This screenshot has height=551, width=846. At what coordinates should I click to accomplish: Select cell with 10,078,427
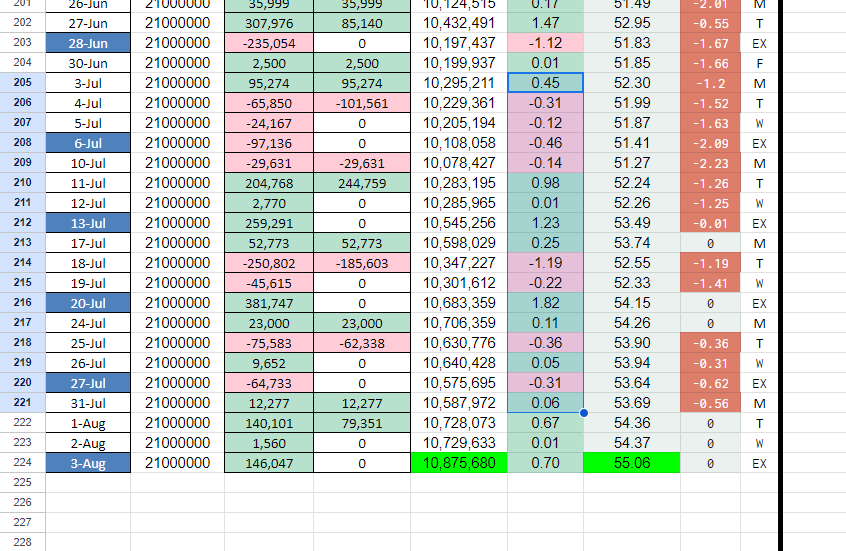click(x=459, y=163)
